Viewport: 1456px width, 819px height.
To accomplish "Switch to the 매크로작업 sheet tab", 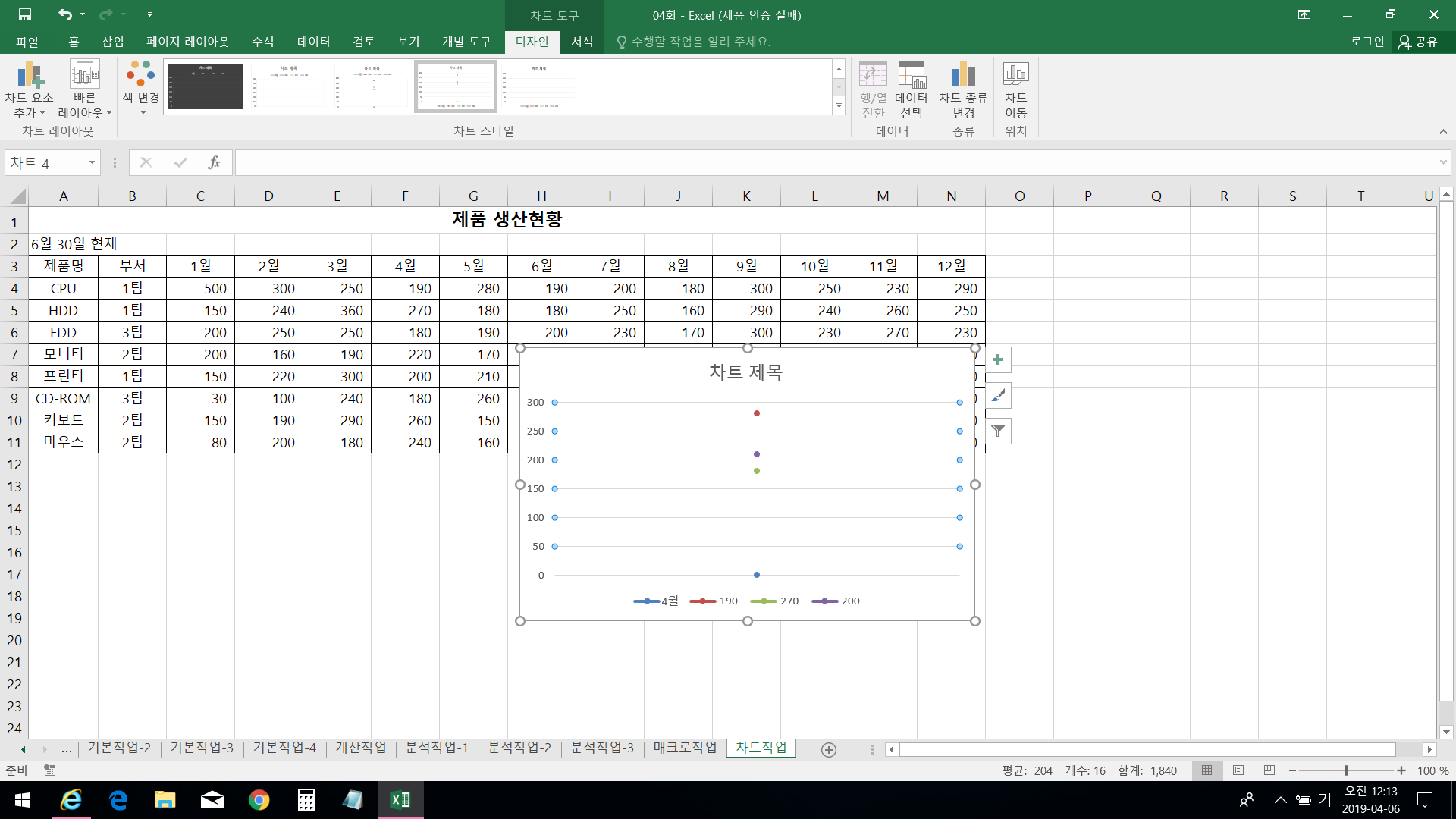I will click(x=685, y=748).
